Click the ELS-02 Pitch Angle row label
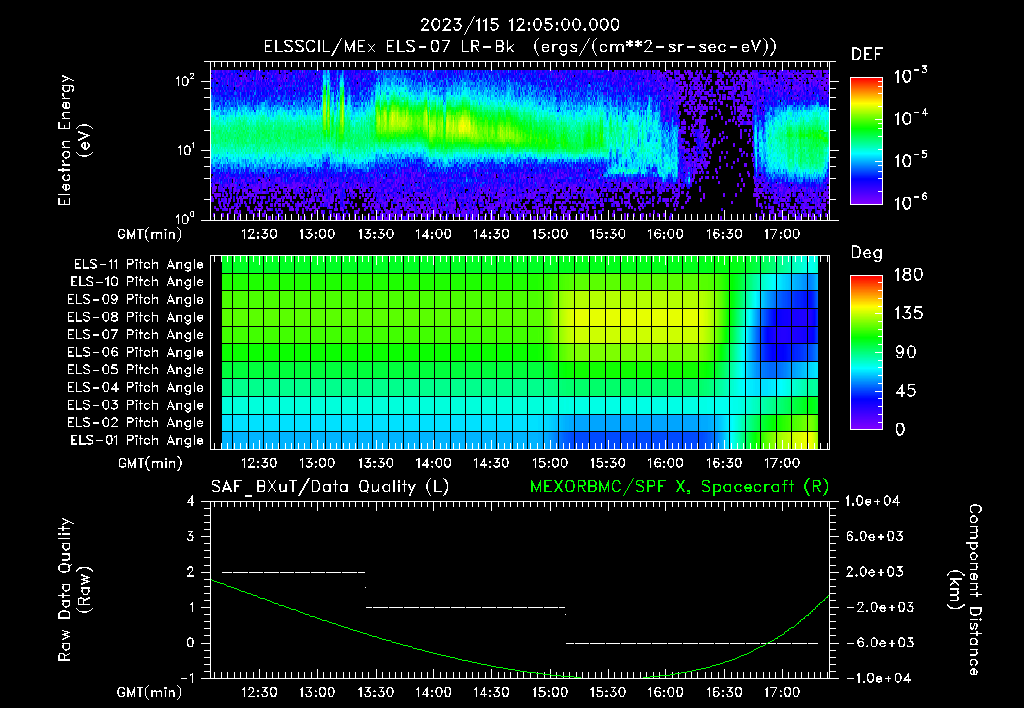Viewport: 1024px width, 708px height. (x=136, y=423)
